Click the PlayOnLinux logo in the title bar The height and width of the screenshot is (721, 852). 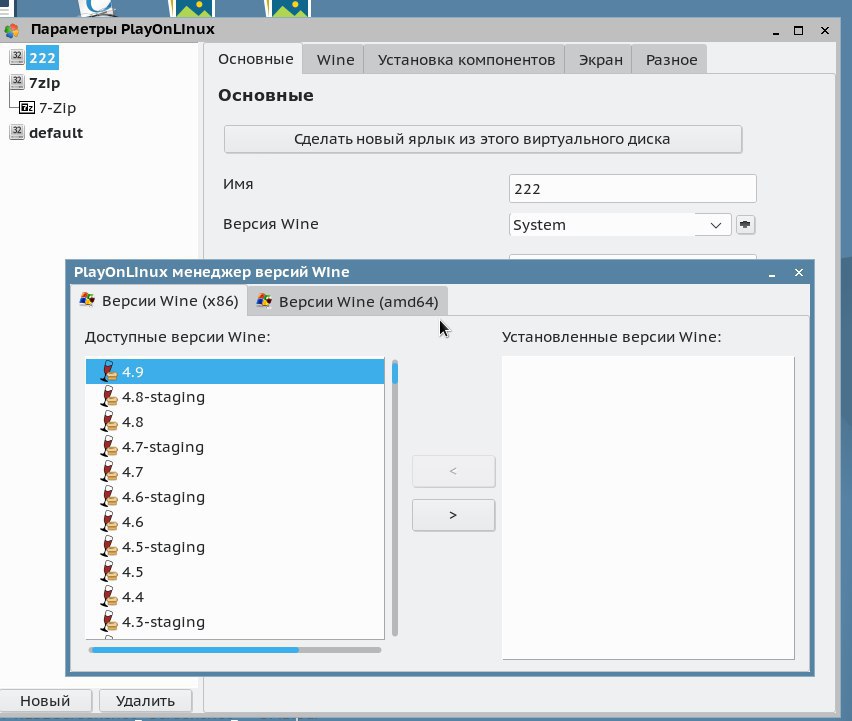(12, 30)
